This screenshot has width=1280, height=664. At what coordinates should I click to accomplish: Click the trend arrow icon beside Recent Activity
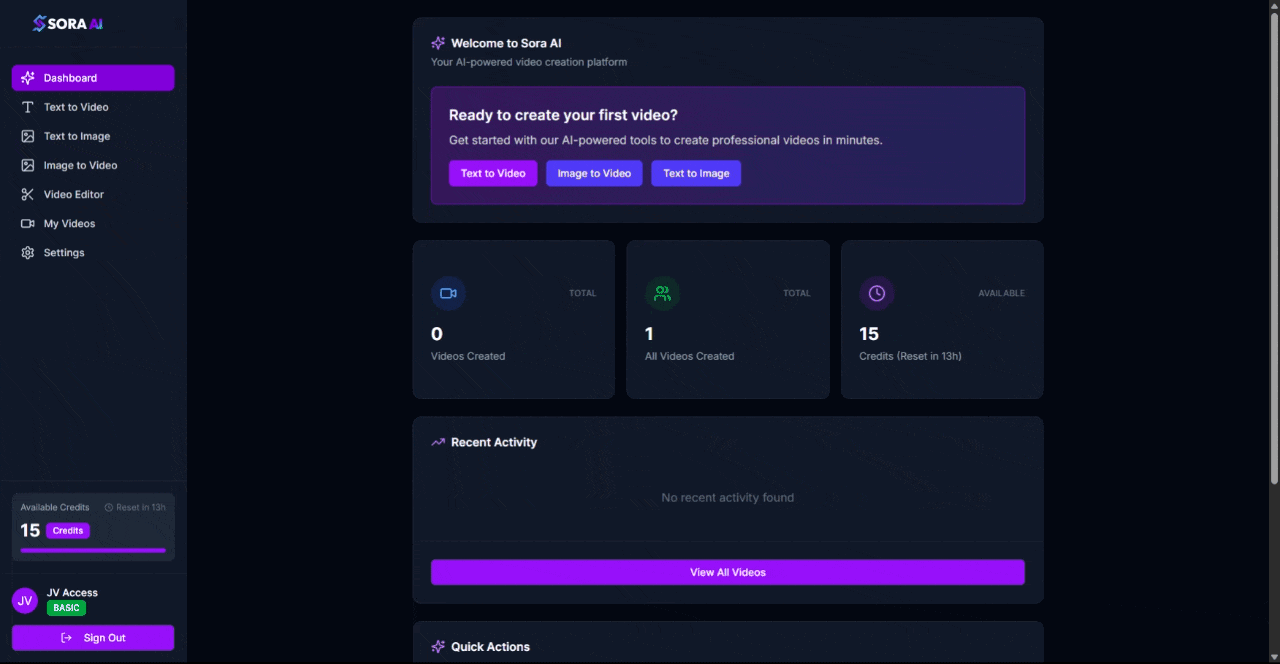pos(438,442)
